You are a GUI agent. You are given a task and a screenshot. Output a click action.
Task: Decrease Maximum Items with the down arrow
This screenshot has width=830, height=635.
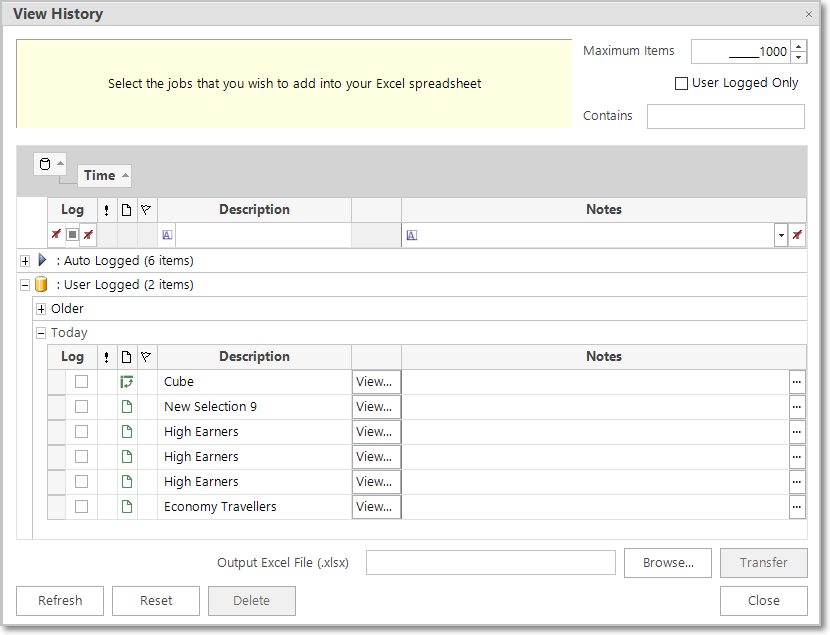click(799, 57)
